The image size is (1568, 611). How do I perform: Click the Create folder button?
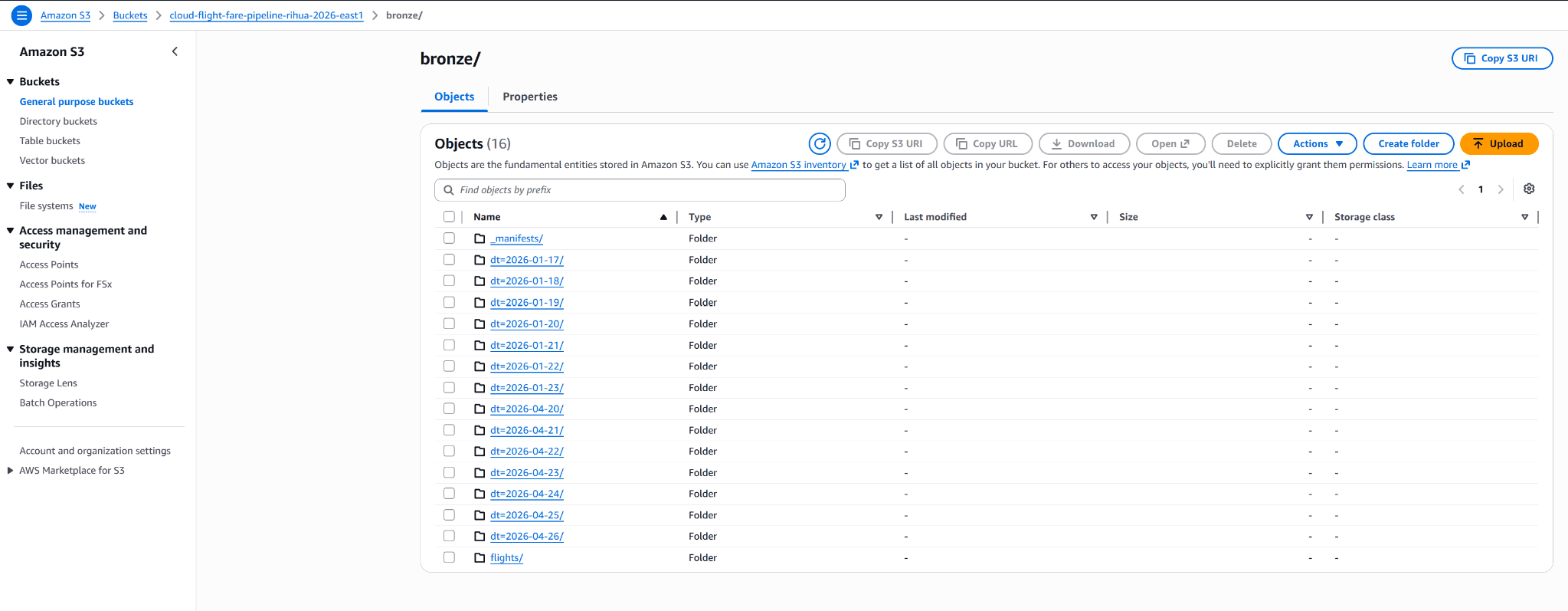(x=1409, y=143)
